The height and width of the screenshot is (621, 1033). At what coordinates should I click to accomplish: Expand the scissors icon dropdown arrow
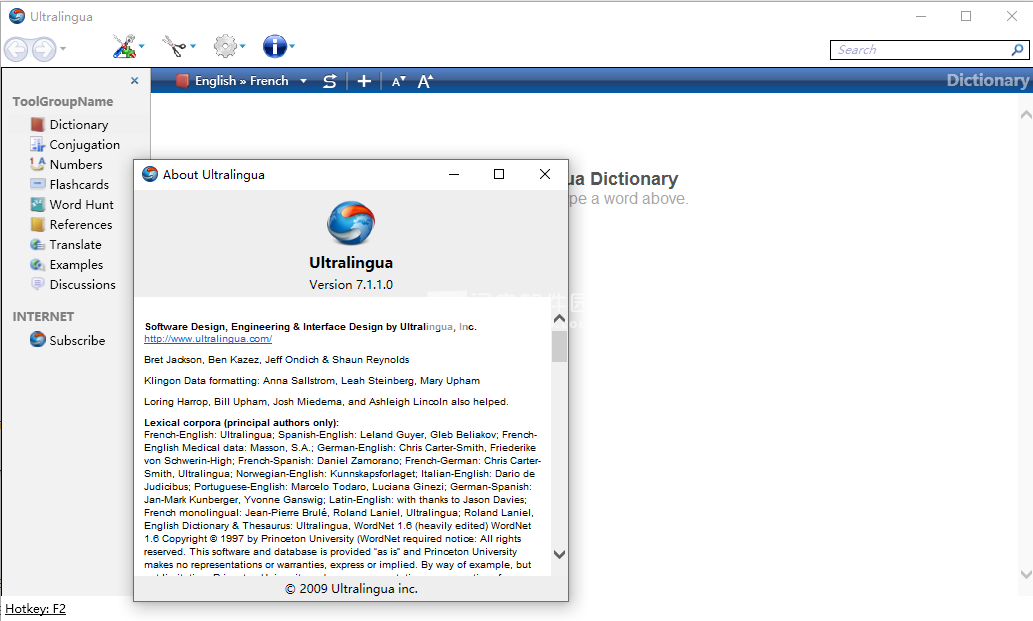click(x=193, y=46)
